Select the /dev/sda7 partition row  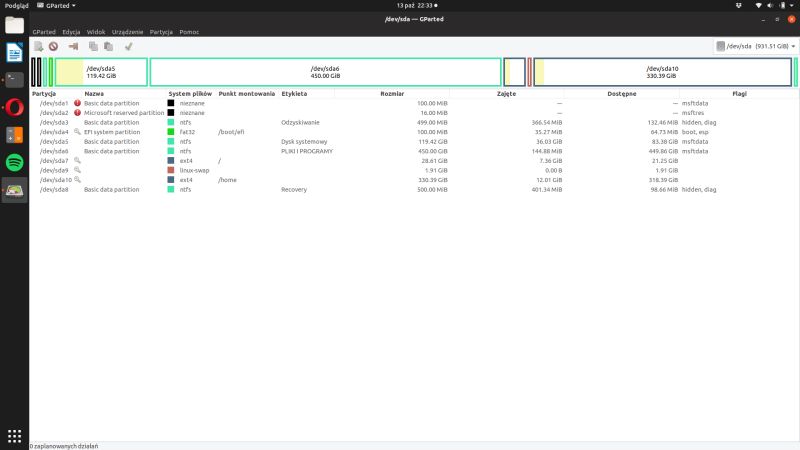(414, 161)
